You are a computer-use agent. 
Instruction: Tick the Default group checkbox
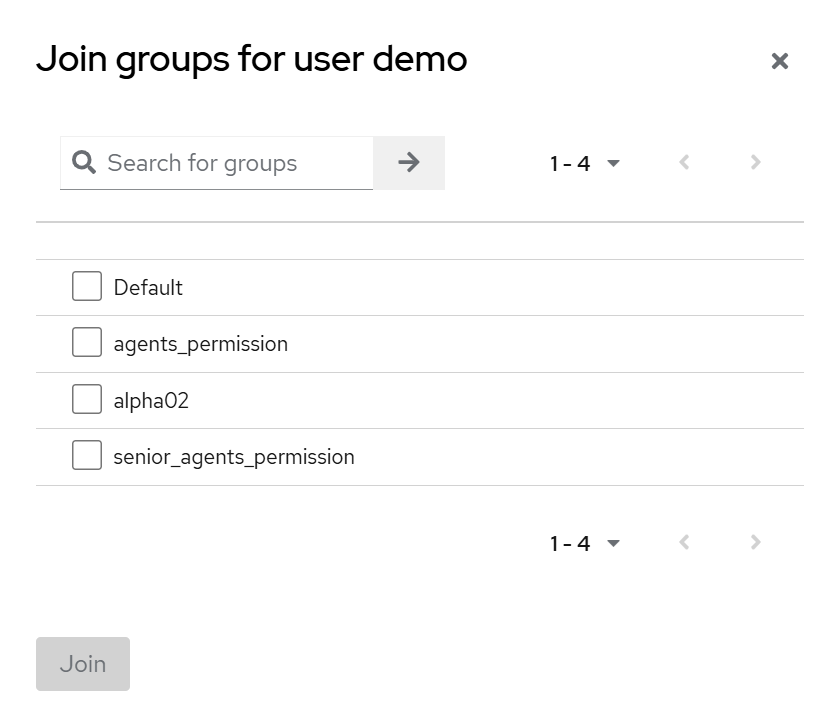click(87, 287)
